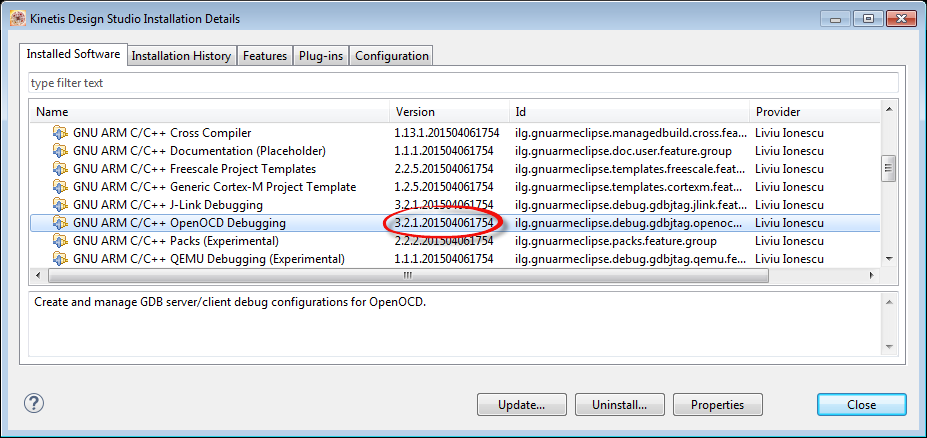
Task: Sort the list by Provider column header
Action: [x=815, y=112]
